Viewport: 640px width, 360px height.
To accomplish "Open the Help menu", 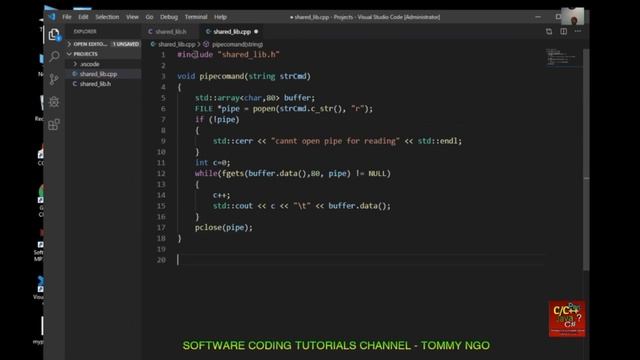I will 220,17.
